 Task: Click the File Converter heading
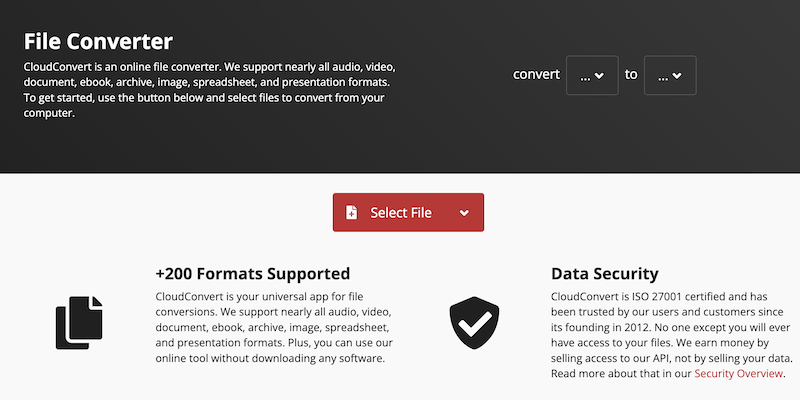[x=98, y=42]
